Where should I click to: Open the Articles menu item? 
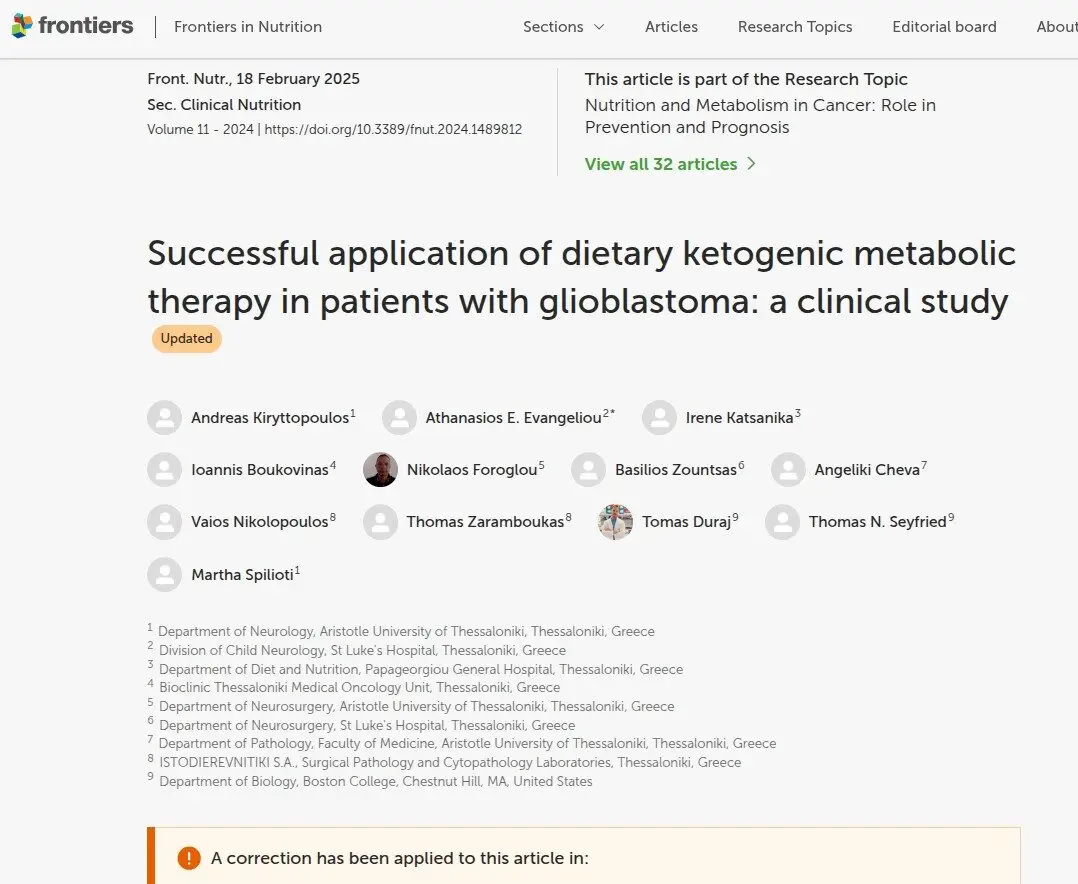[x=671, y=27]
